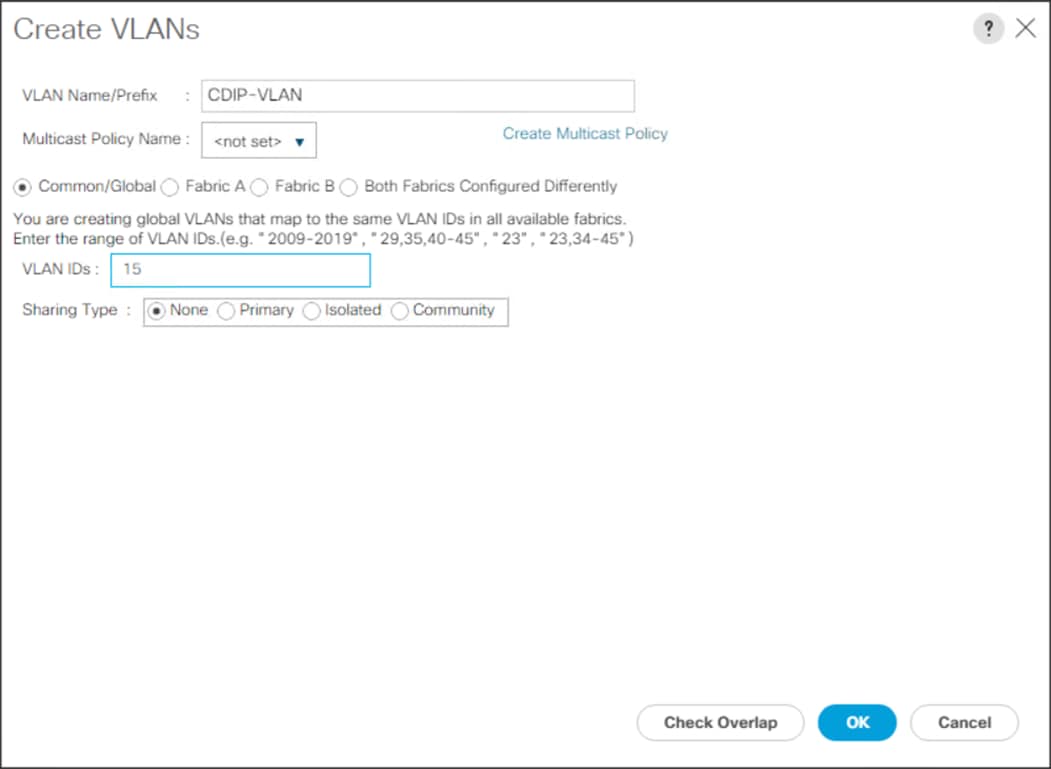
Task: Click the VLAN IDs input showing 15
Action: tap(240, 270)
